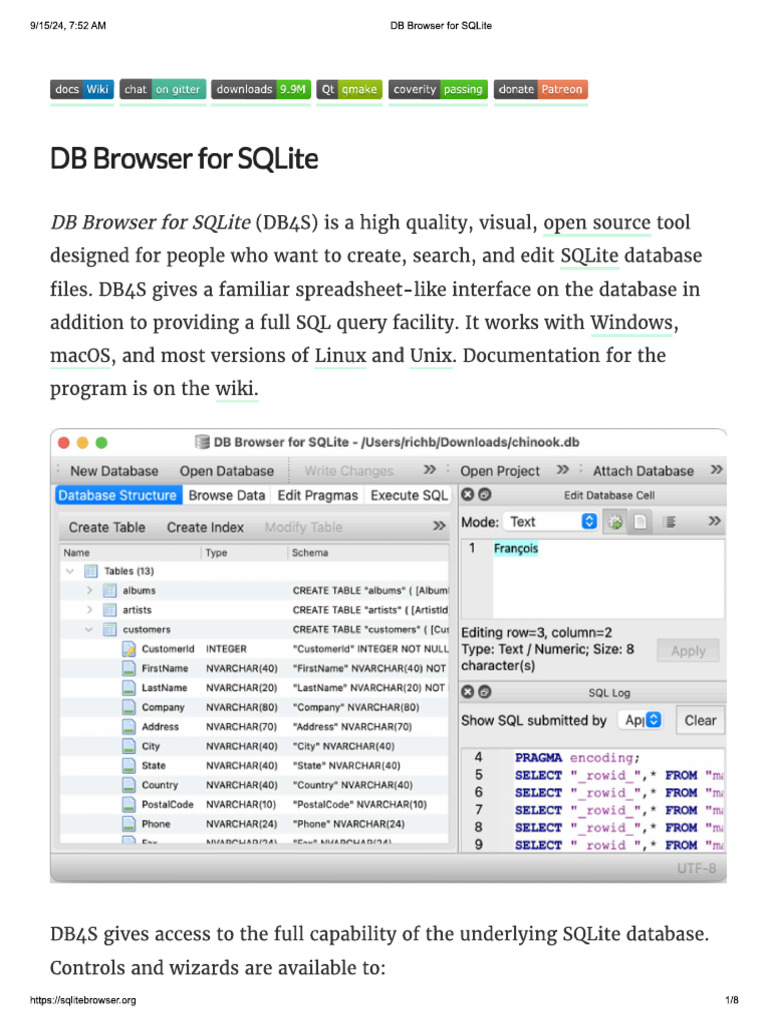Follow the SQLite link in the paragraph
The width and height of the screenshot is (768, 1024).
pyautogui.click(x=589, y=256)
